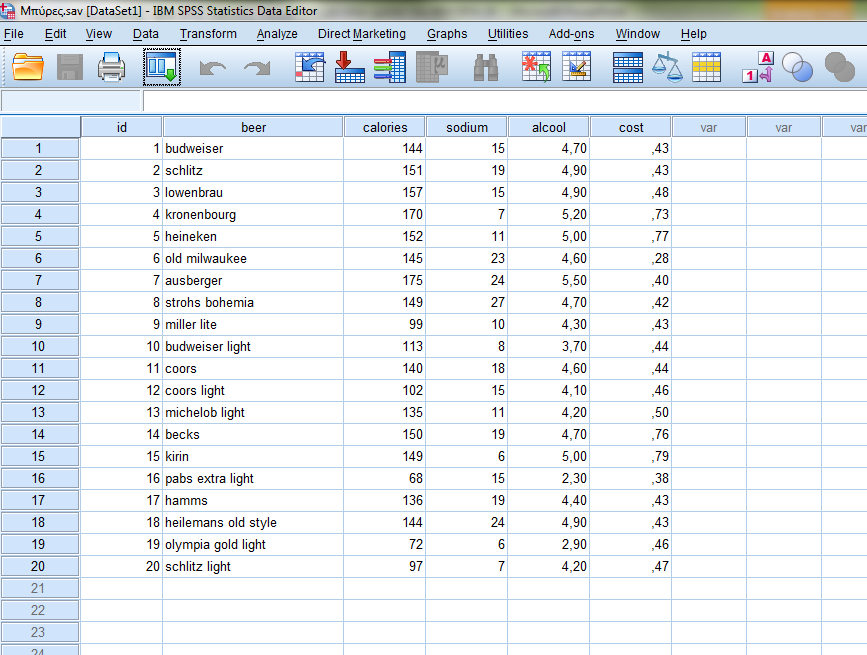The image size is (867, 655).
Task: Click the sodium cell with value 27
Action: coord(467,302)
